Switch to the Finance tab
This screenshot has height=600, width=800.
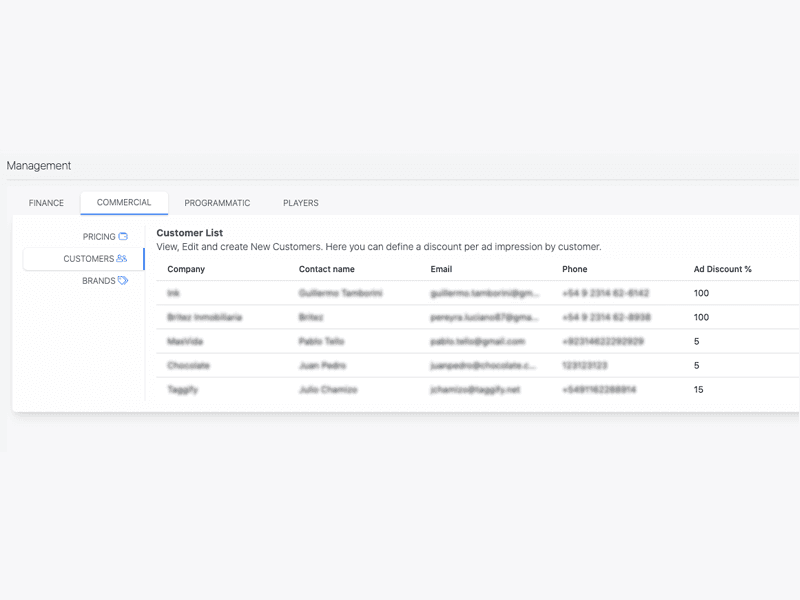[46, 203]
